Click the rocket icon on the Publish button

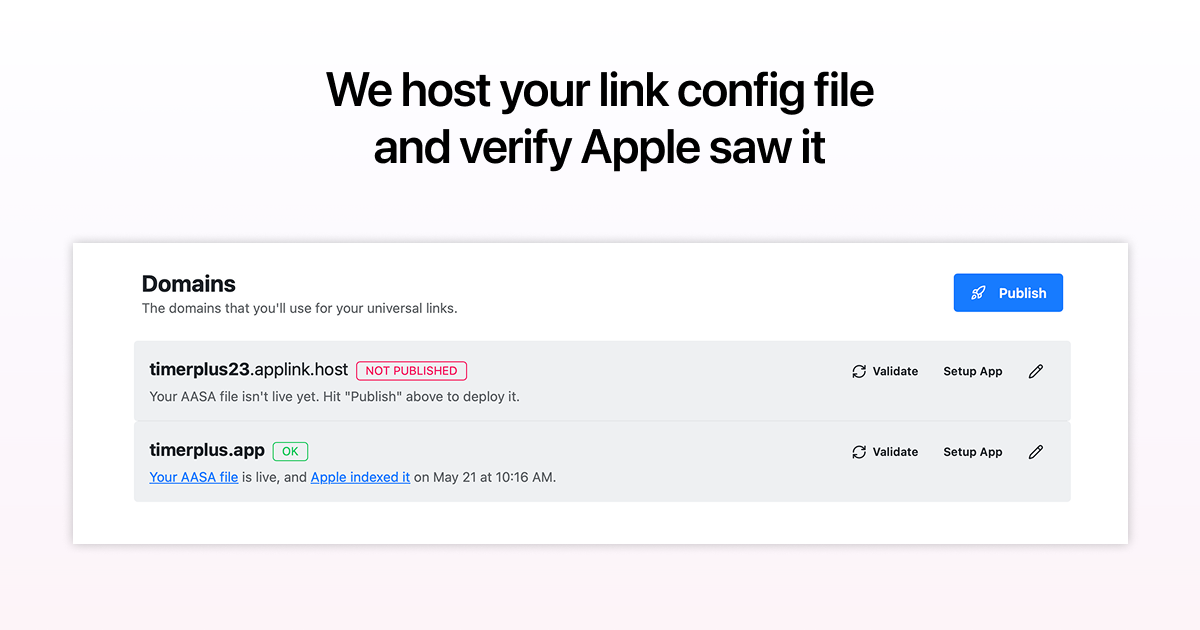[x=978, y=292]
